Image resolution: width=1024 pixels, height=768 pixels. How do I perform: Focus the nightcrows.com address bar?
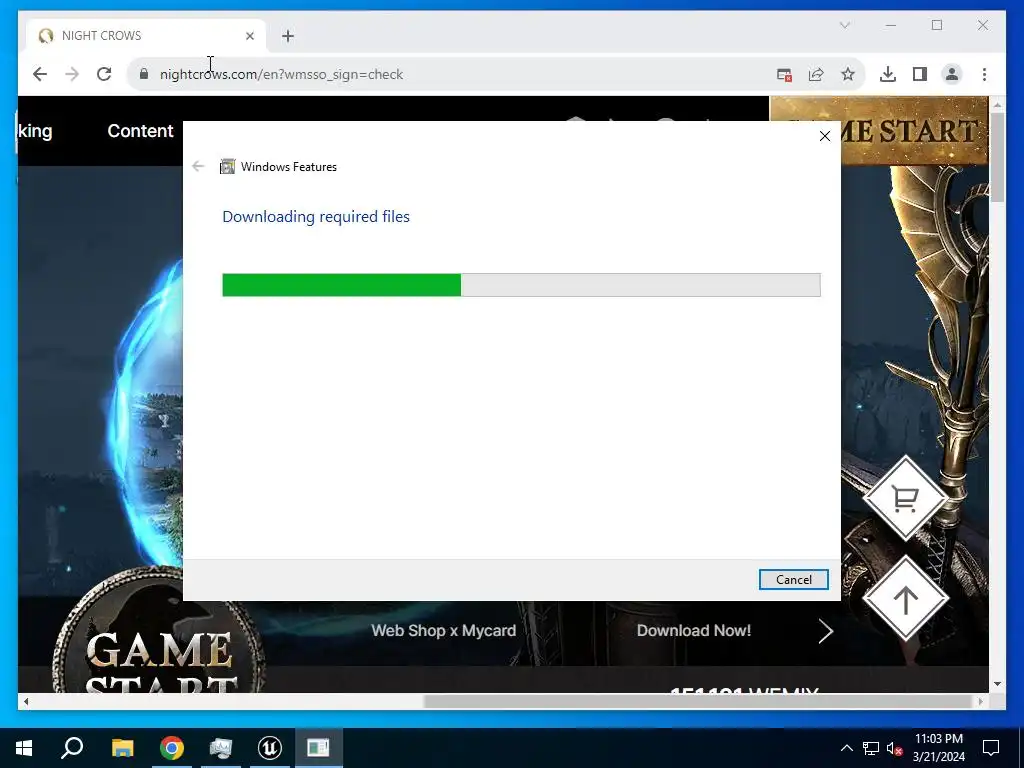[x=451, y=74]
